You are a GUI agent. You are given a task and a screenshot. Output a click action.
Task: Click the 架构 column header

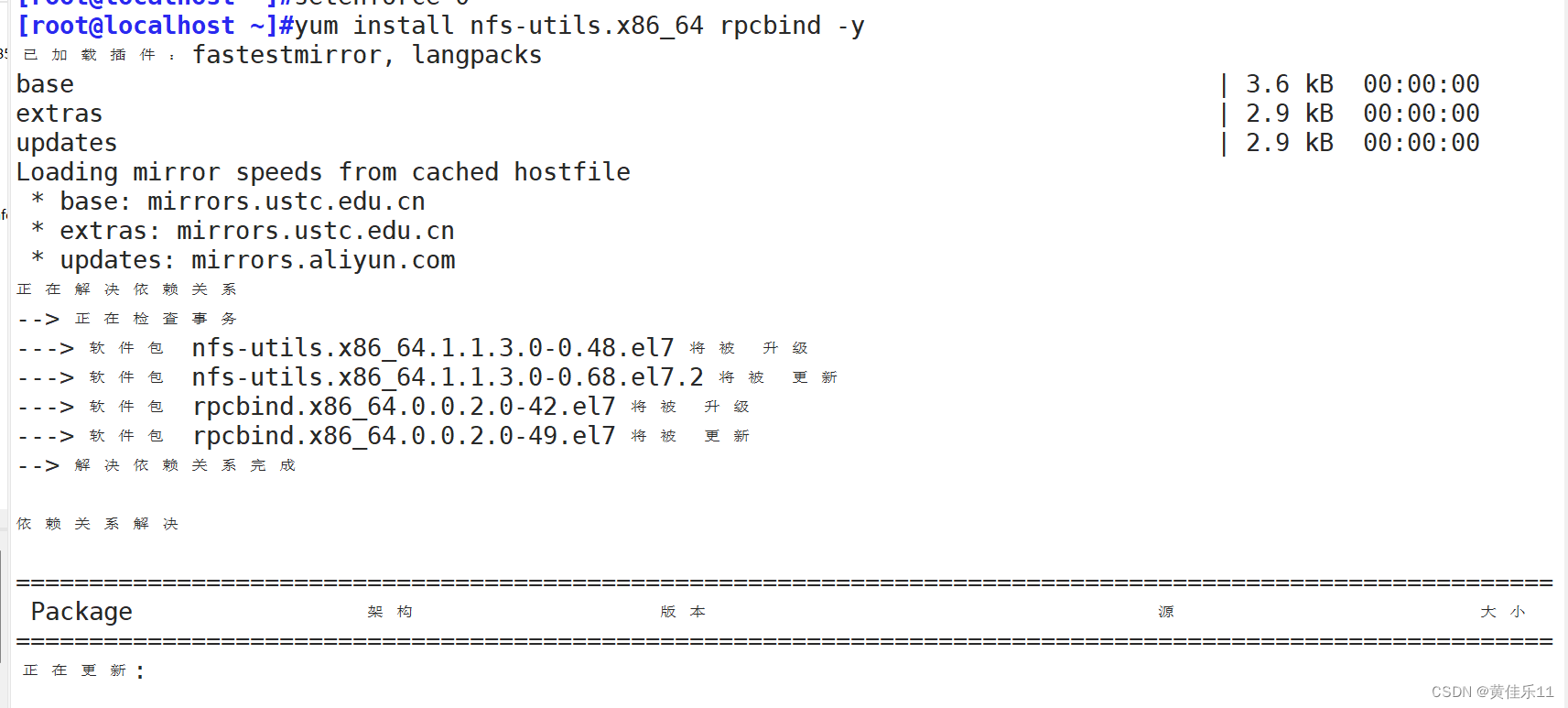click(x=390, y=612)
